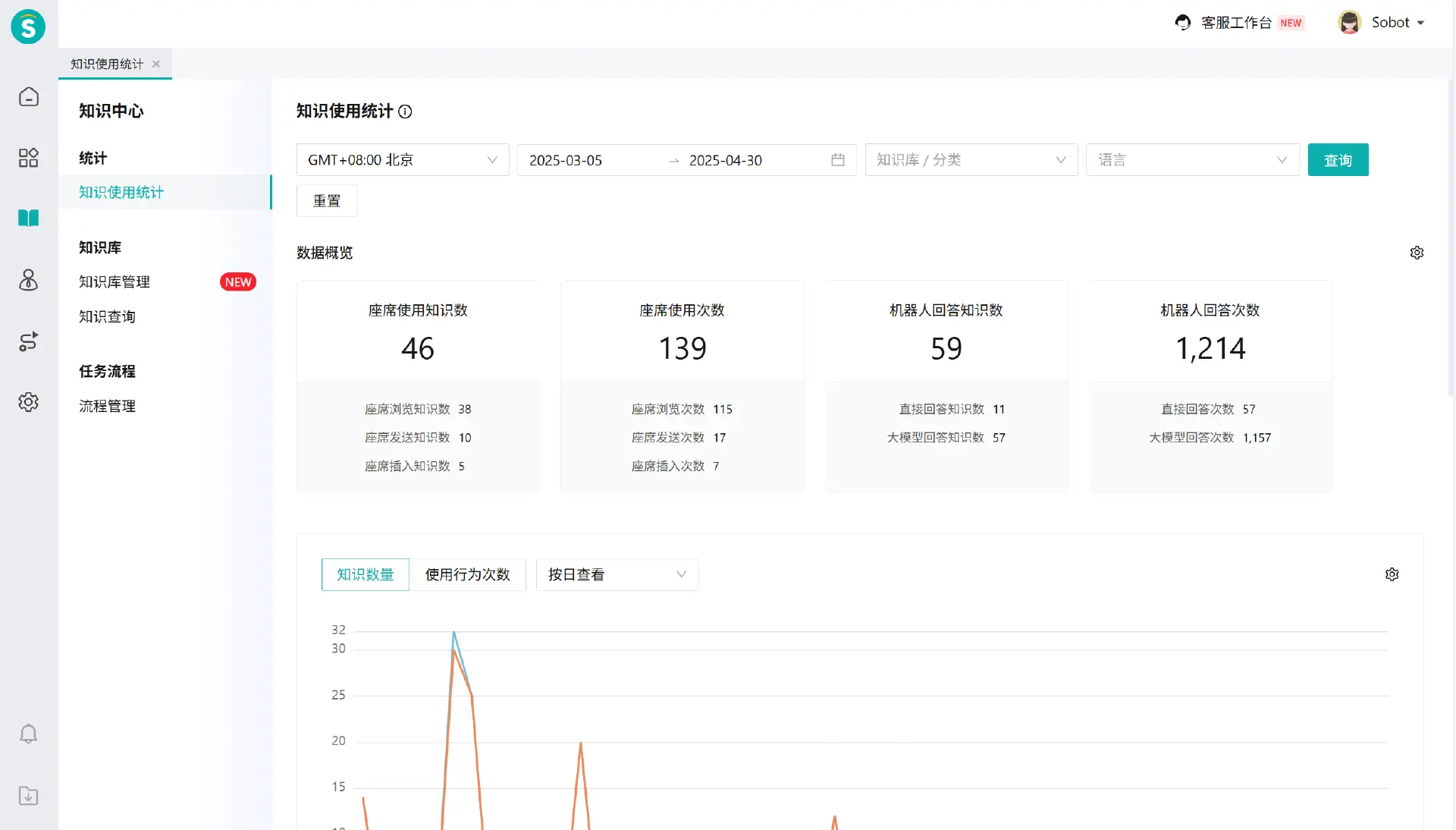Open 知识库管理 in the side menu
1456x830 pixels.
(115, 281)
